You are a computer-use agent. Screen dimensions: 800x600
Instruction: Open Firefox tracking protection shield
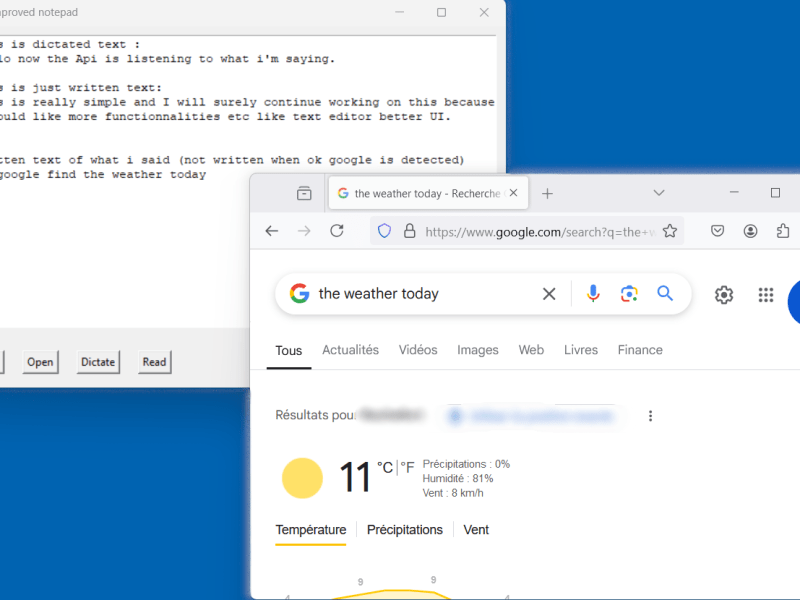[x=383, y=230]
